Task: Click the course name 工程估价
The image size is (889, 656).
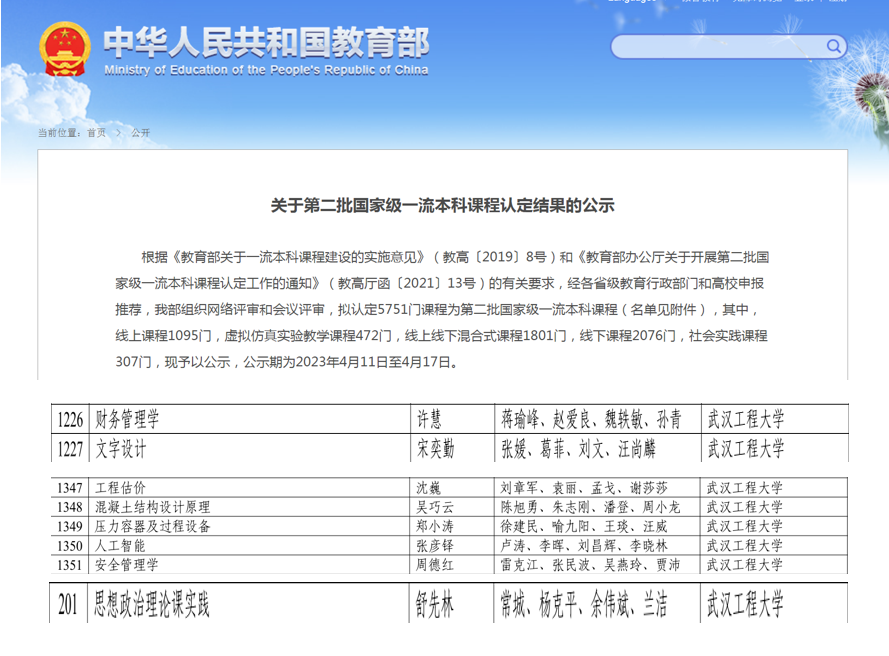Action: (x=120, y=488)
